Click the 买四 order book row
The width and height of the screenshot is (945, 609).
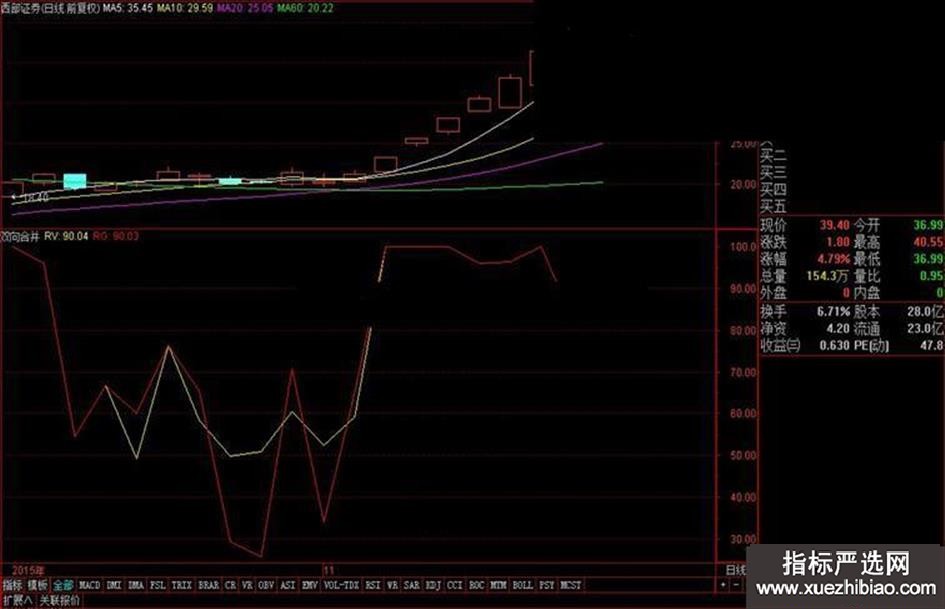click(773, 191)
